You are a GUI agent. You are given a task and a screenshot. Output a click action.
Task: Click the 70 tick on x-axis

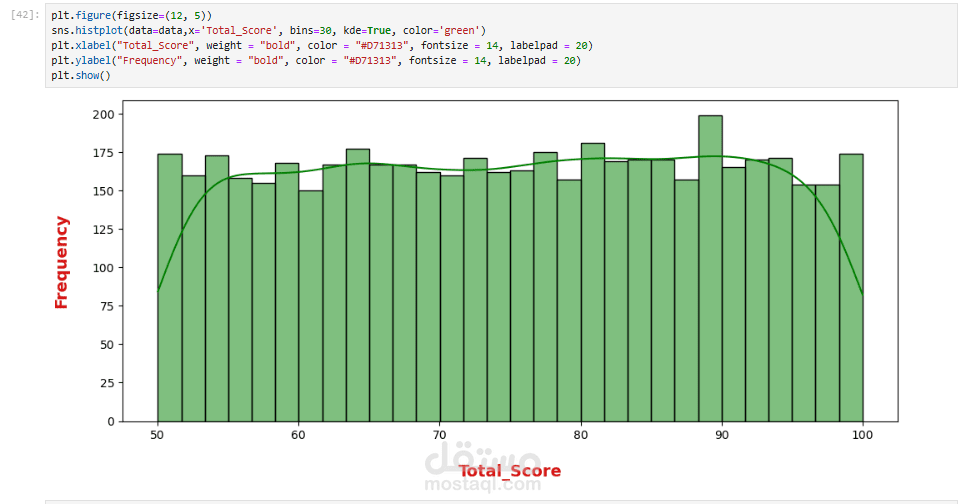(x=439, y=435)
